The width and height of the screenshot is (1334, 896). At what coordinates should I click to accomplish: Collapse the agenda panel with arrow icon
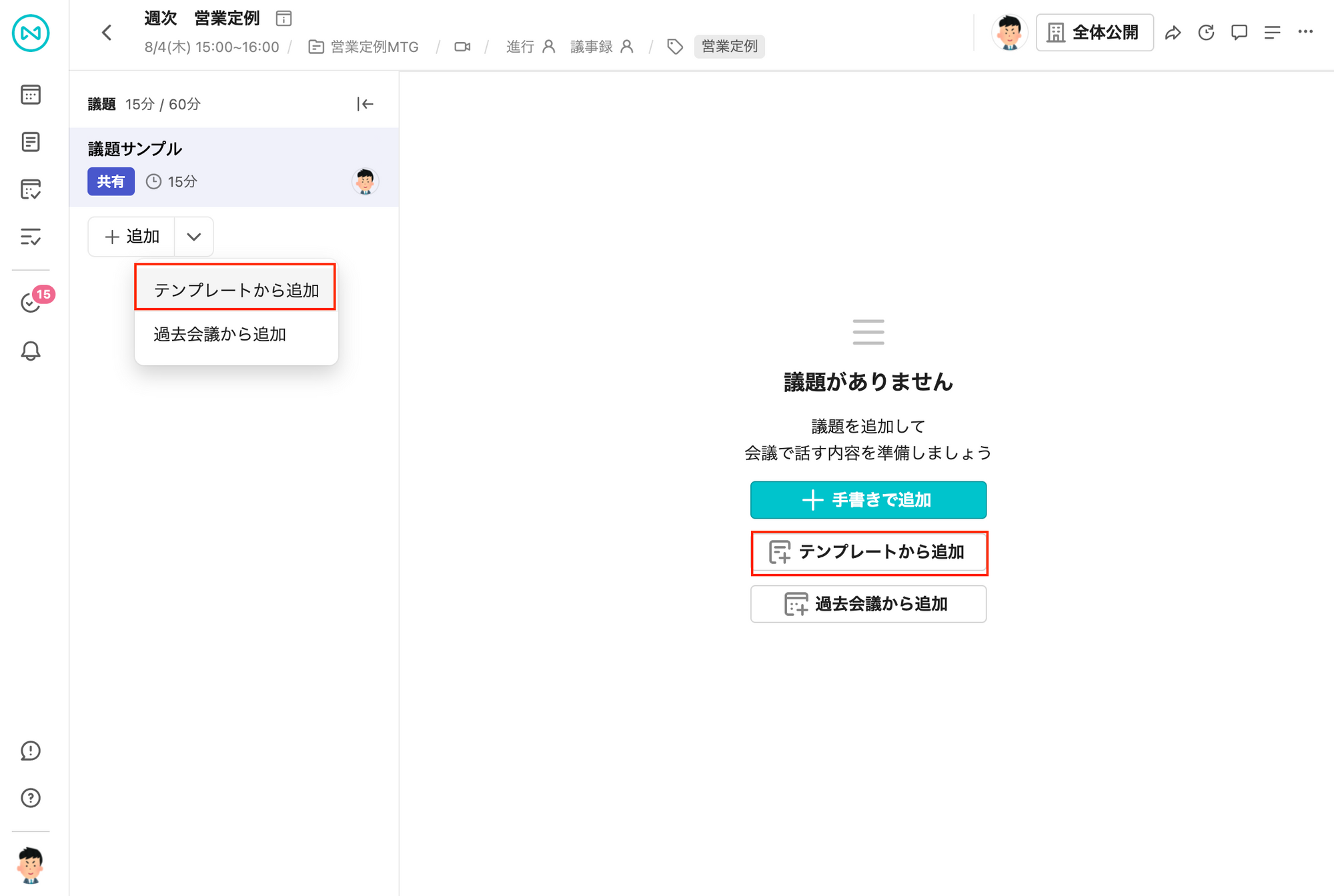point(365,104)
